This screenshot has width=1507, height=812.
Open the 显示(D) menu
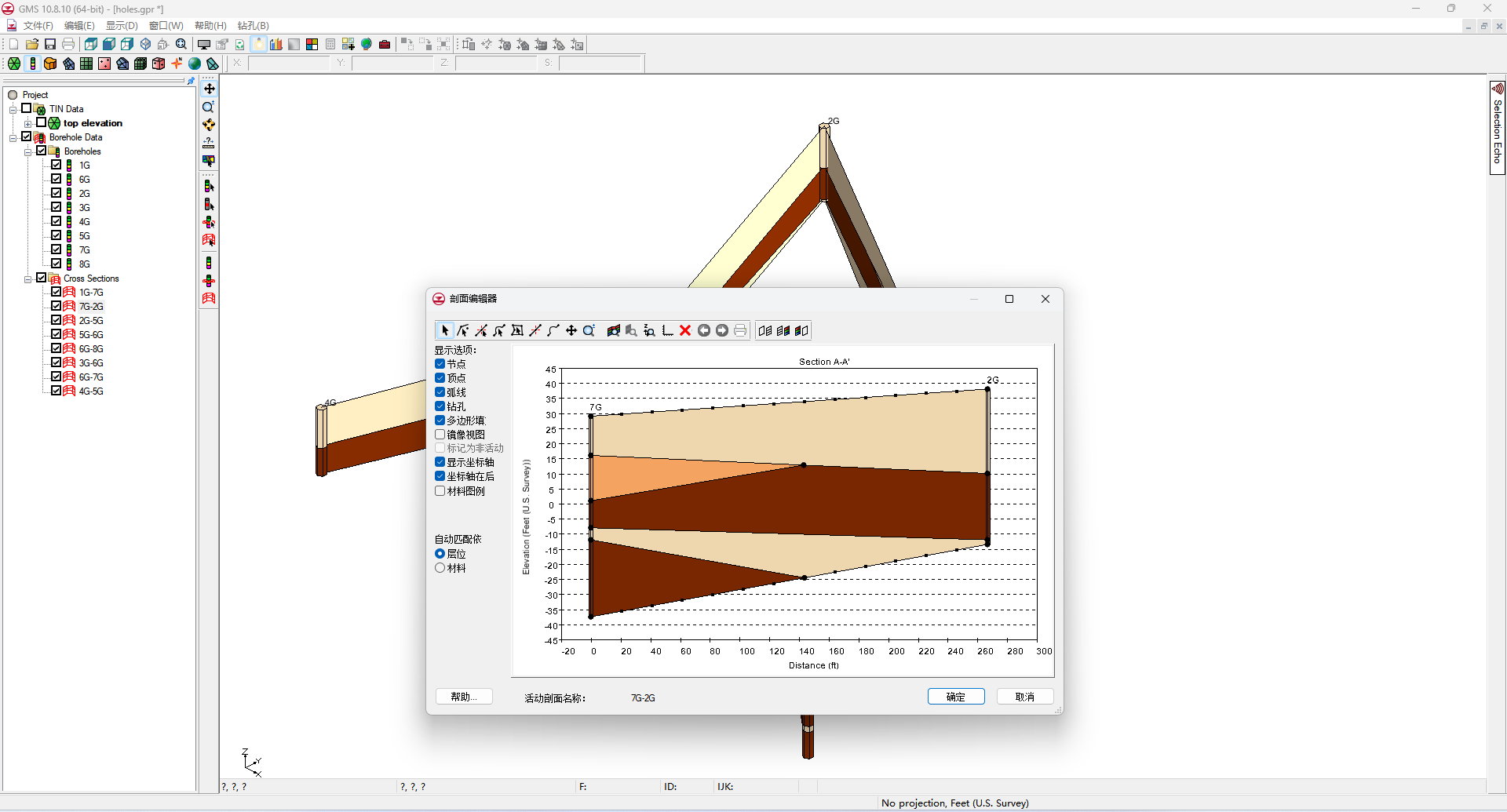pos(122,26)
